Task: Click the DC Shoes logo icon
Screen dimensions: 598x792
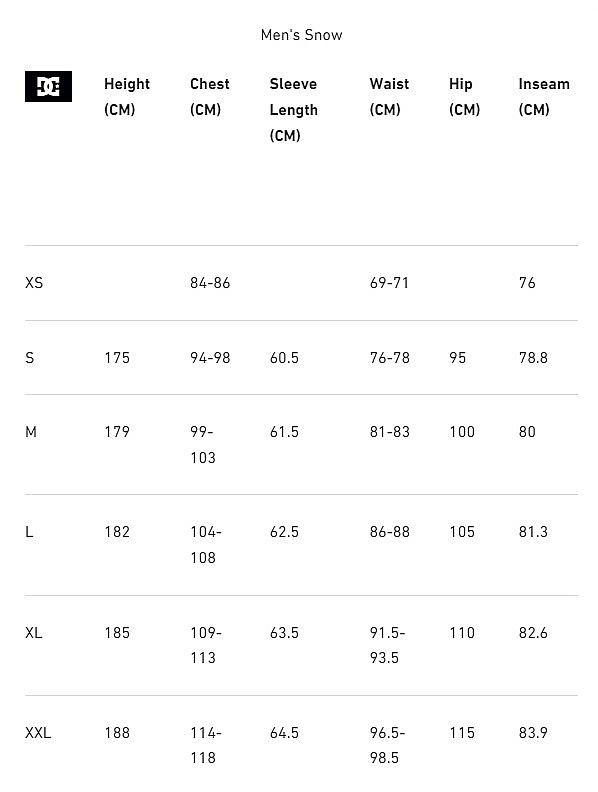Action: coord(48,86)
